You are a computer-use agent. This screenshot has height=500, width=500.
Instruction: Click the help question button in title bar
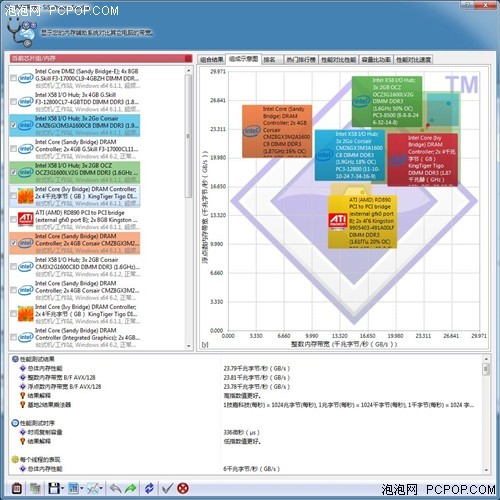pos(468,4)
